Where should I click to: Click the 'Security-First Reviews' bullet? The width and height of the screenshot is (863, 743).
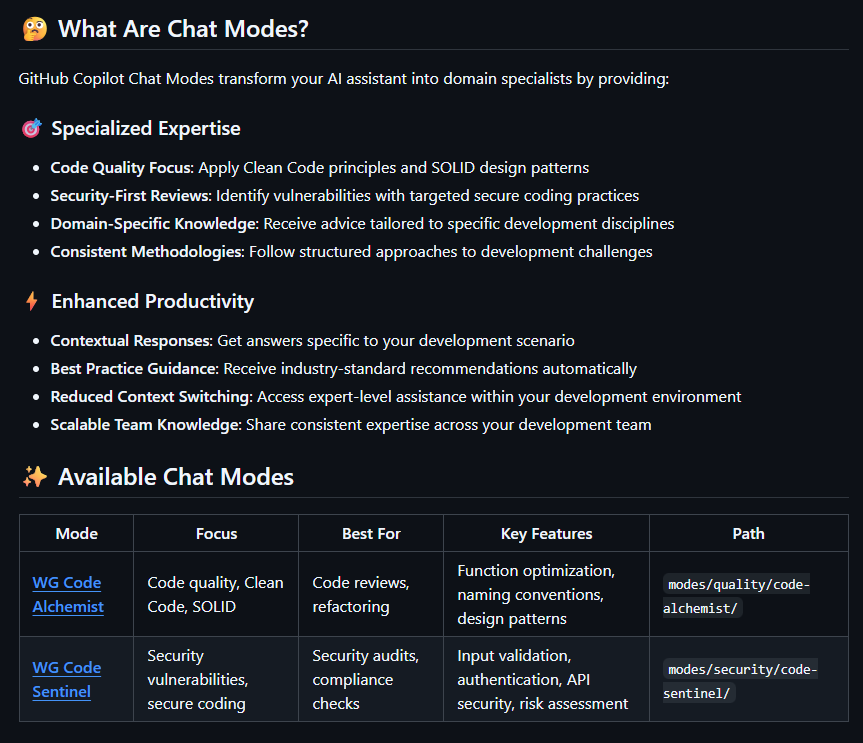click(345, 195)
